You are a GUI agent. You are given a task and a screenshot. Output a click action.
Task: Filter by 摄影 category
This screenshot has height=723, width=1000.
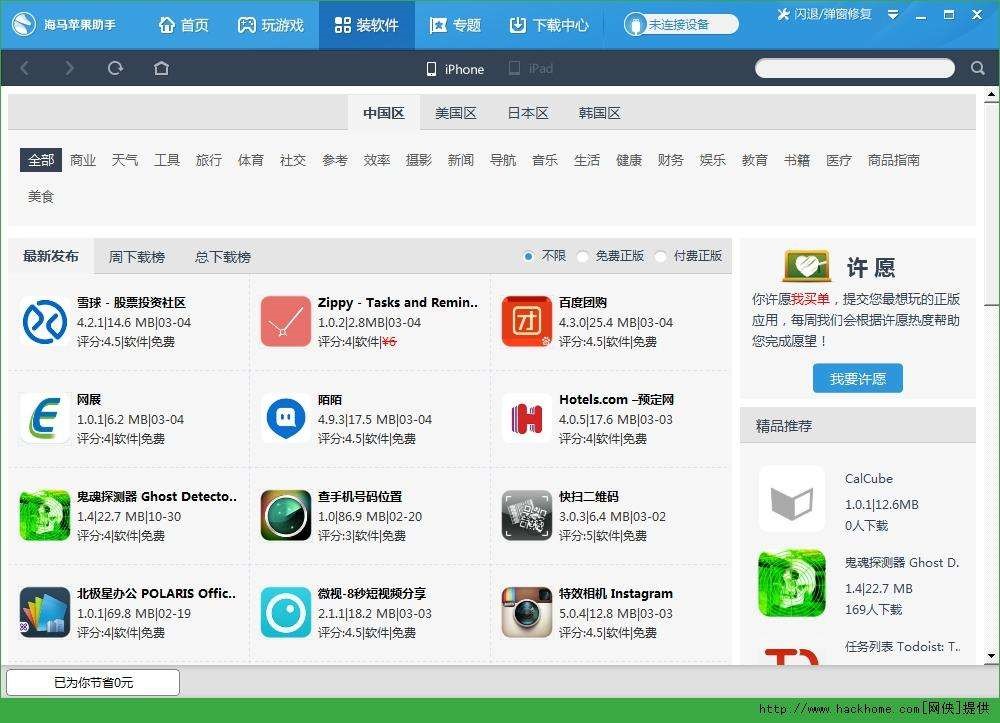pyautogui.click(x=418, y=160)
